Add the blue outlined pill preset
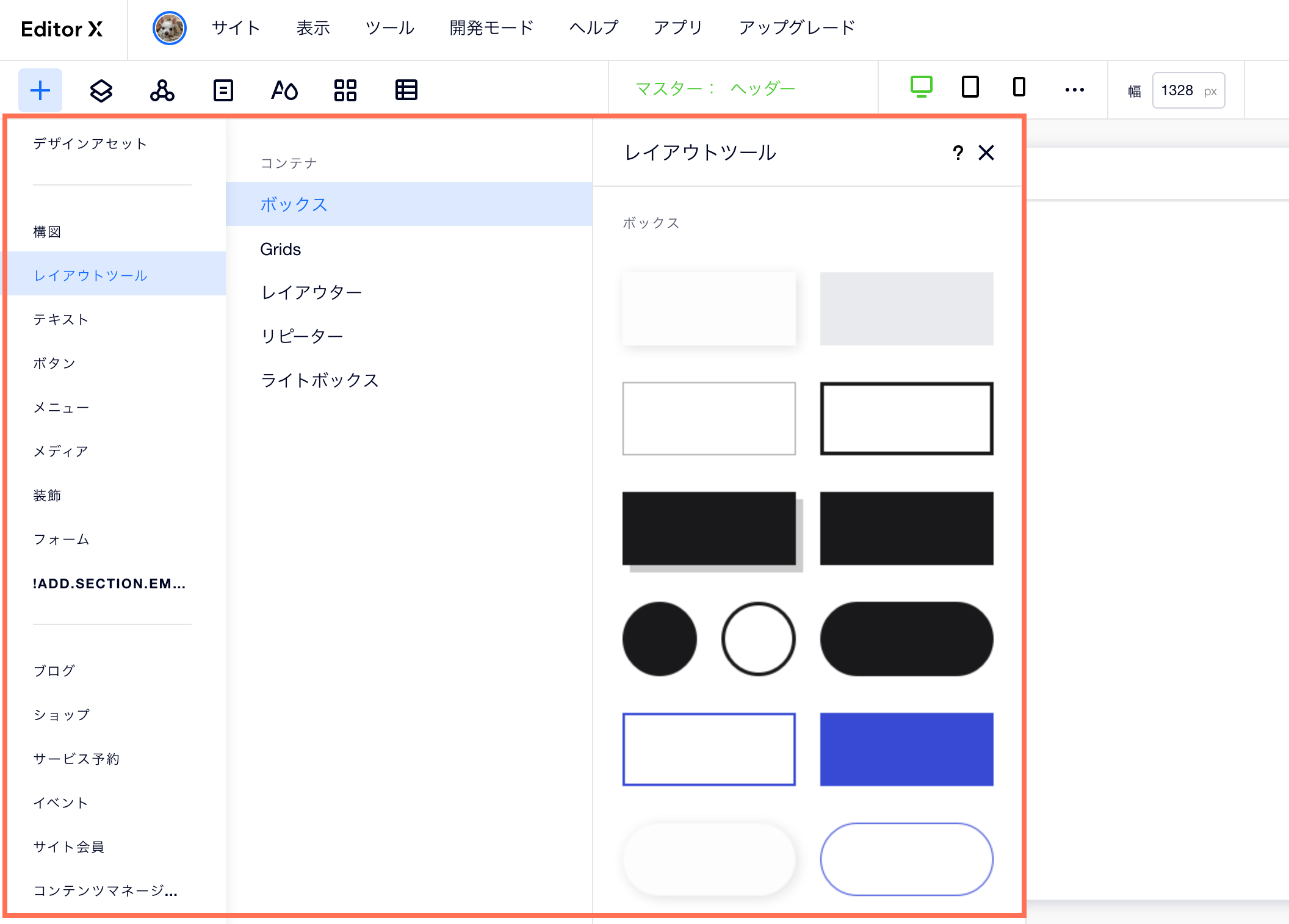The height and width of the screenshot is (924, 1289). tap(907, 859)
